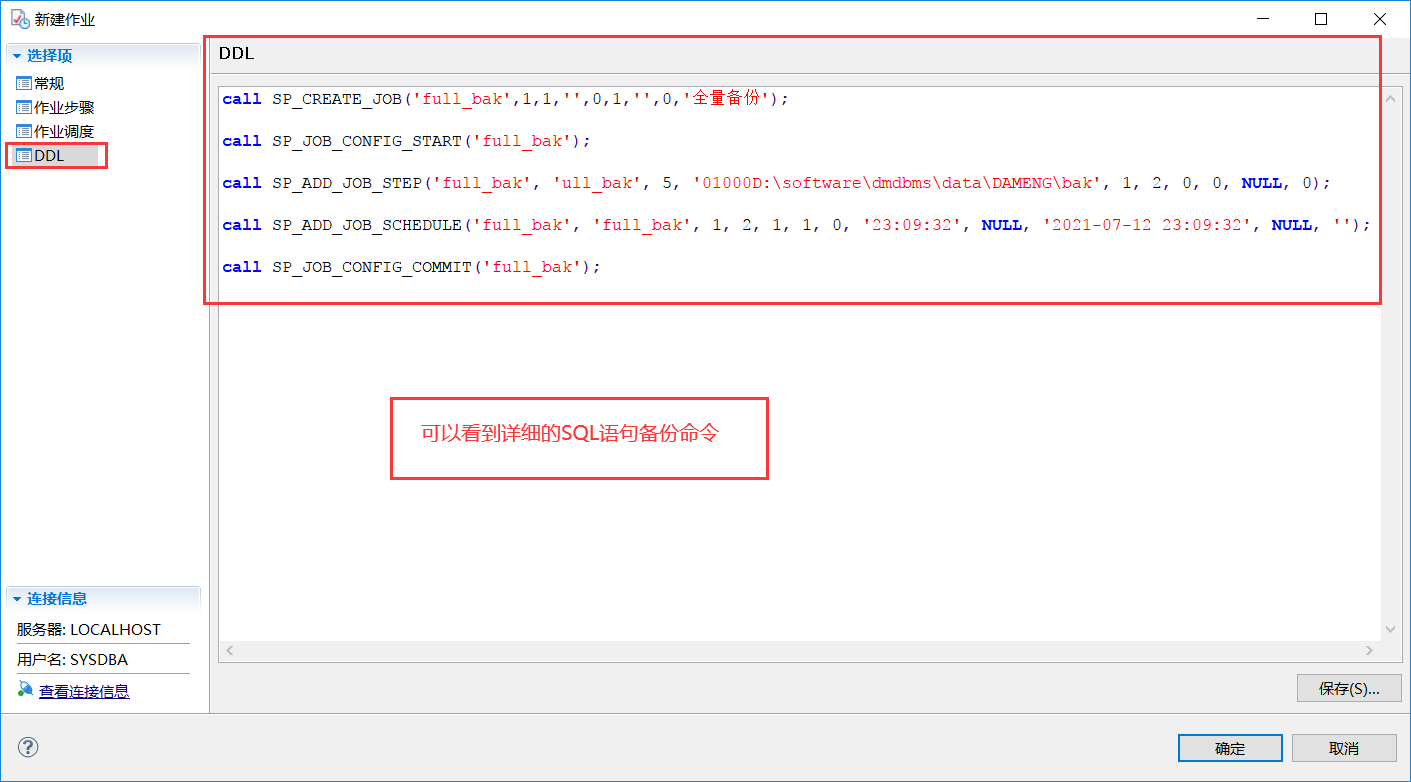
Task: Click the SP_JOB_CONFIG_COMMIT statement line
Action: pos(411,267)
